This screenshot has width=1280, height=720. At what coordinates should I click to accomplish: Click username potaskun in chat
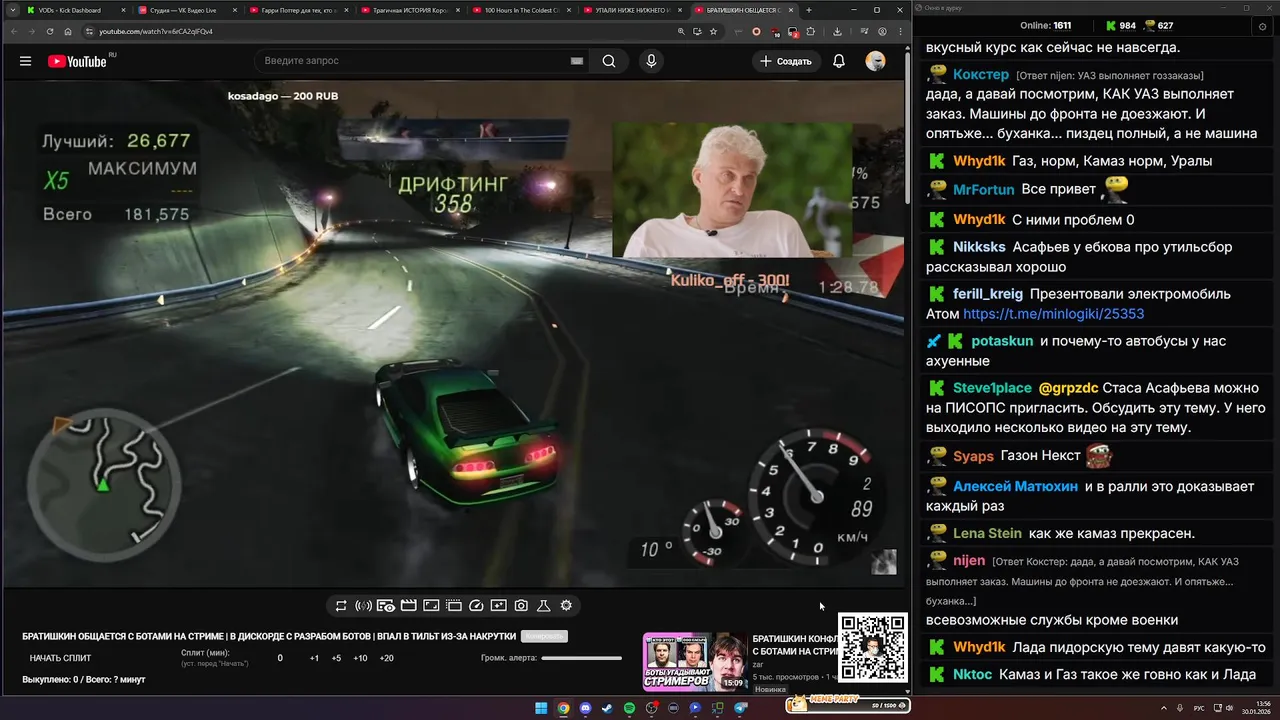pyautogui.click(x=1002, y=341)
